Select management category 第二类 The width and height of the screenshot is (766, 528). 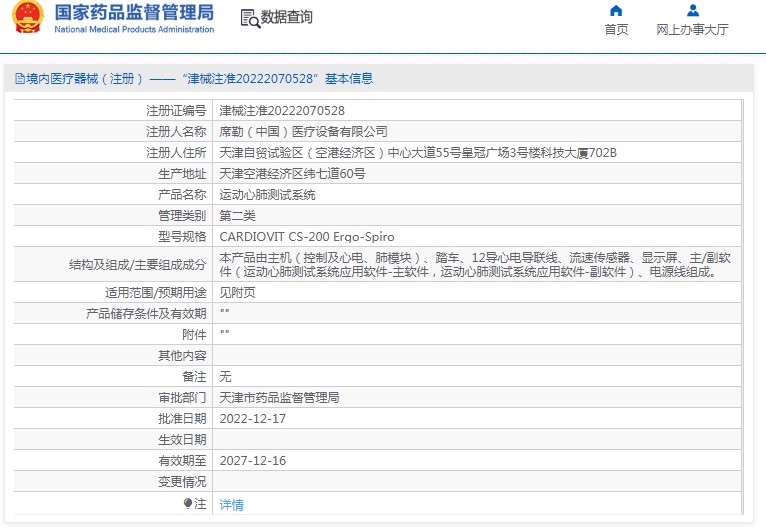tap(237, 216)
